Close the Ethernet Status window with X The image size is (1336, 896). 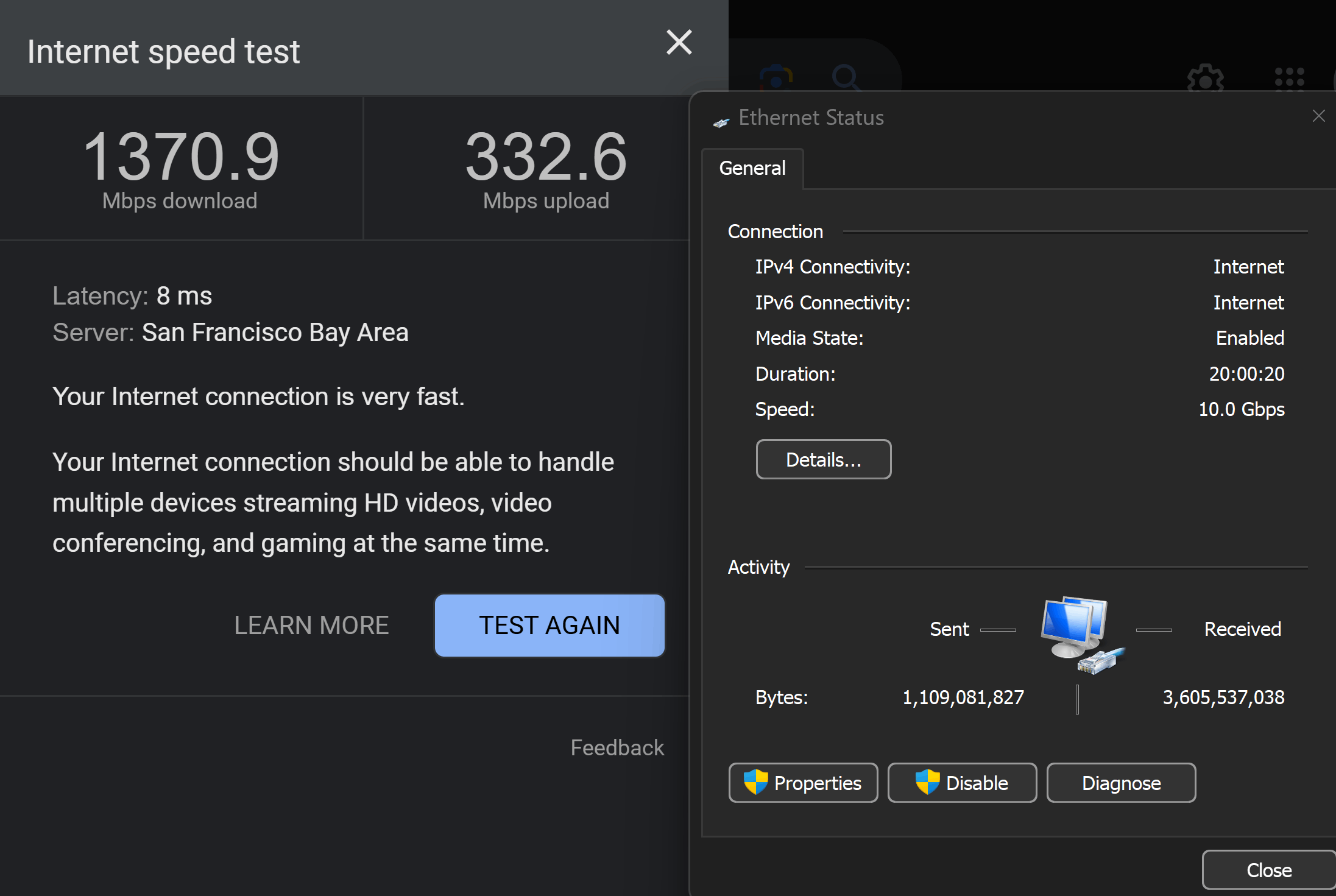(x=1318, y=116)
